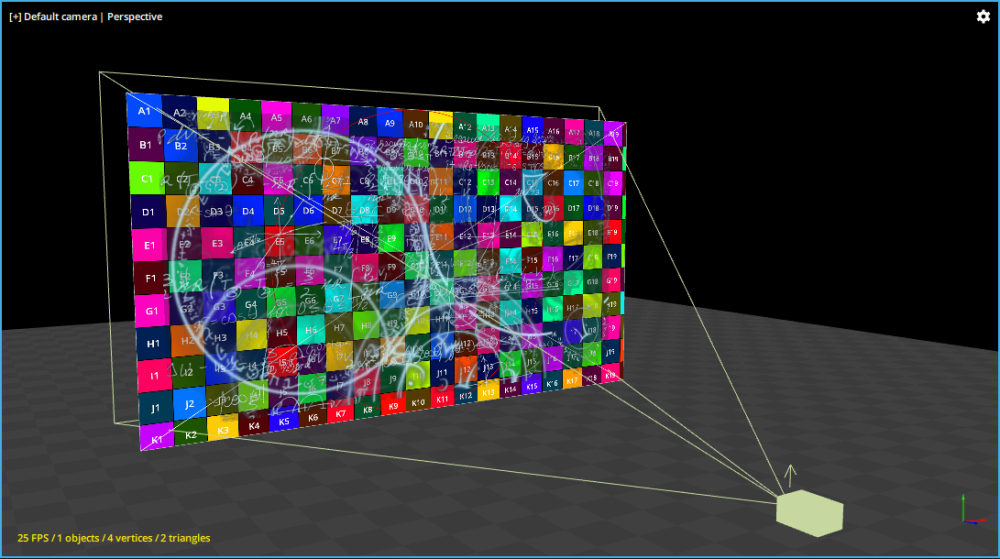Click the blue J2 grid cell
Viewport: 1000px width, 559px height.
189,403
